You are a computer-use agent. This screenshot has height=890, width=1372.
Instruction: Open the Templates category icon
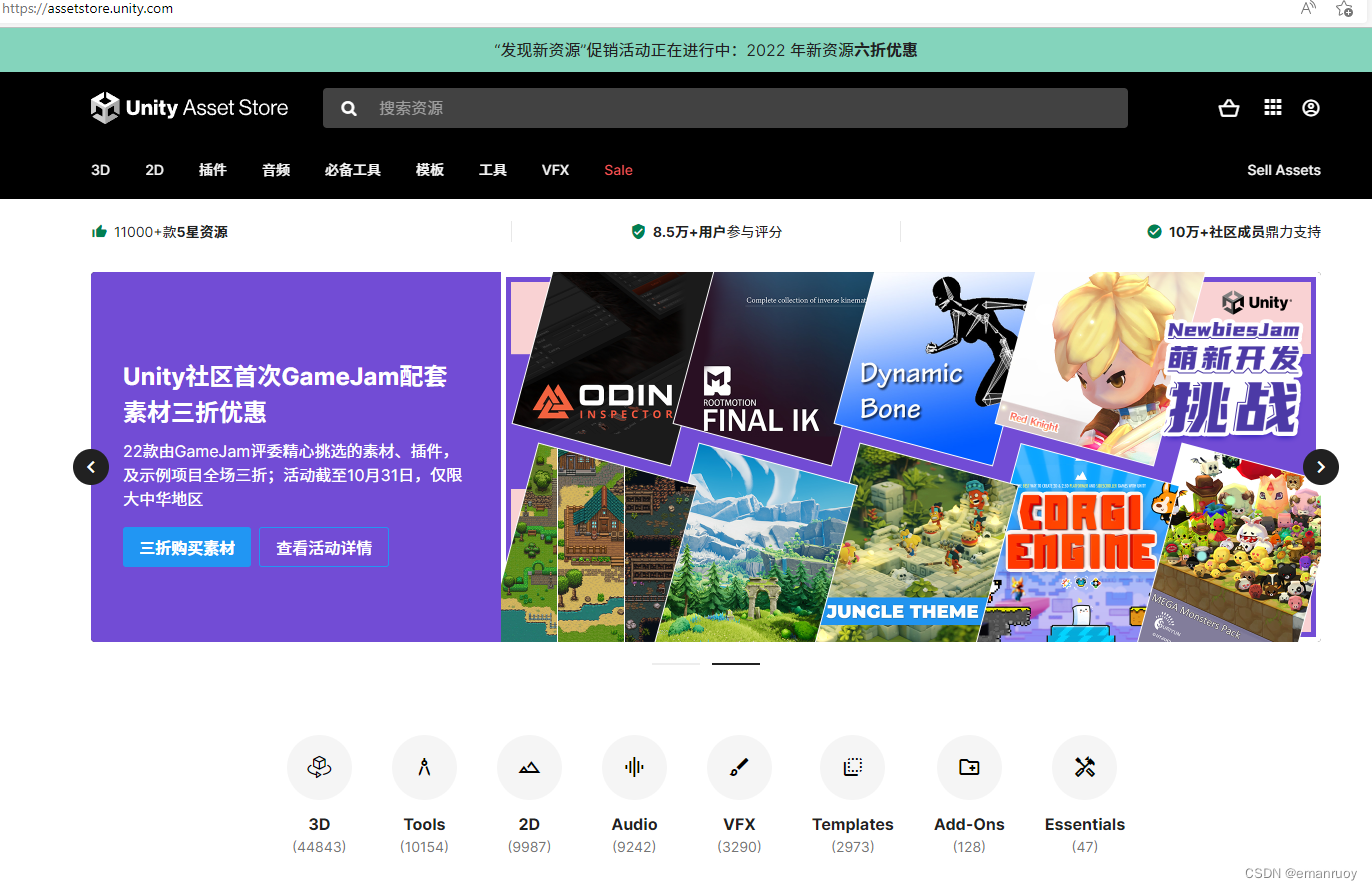[x=852, y=767]
